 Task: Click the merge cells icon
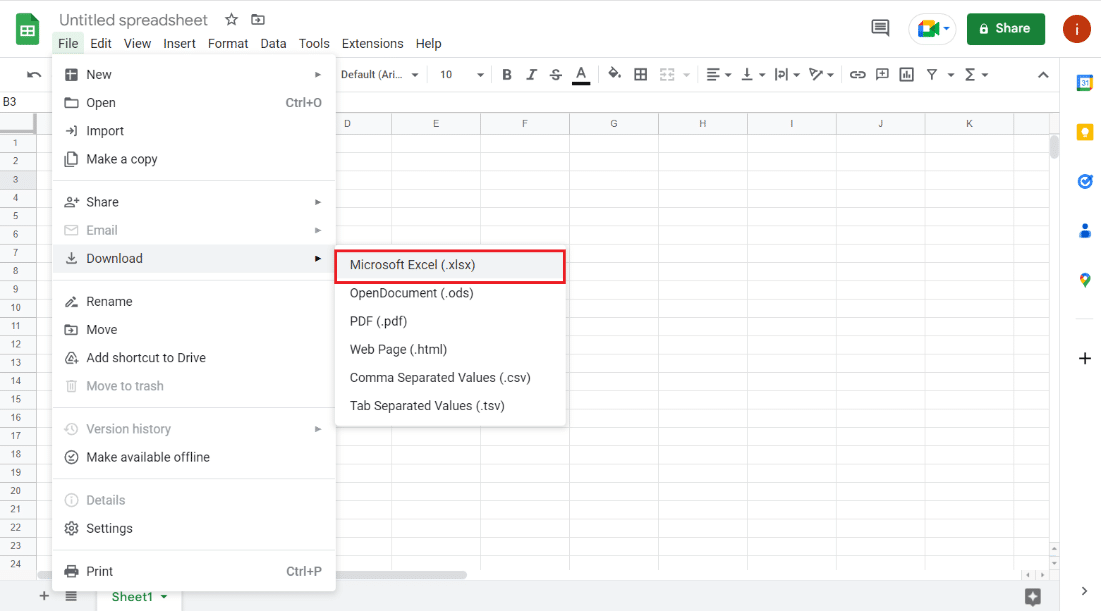coord(667,74)
